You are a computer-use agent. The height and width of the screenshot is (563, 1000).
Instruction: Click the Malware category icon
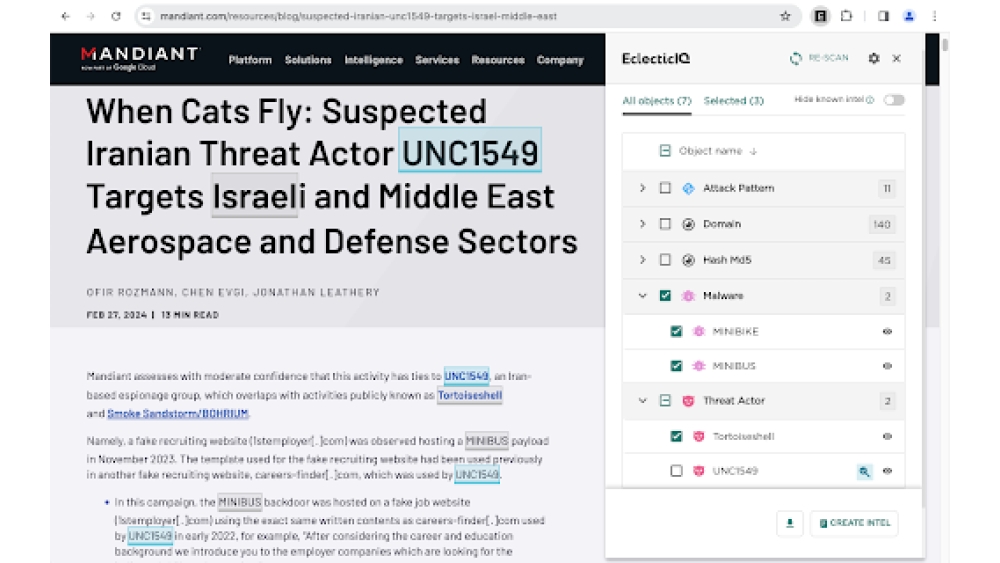[x=688, y=296]
